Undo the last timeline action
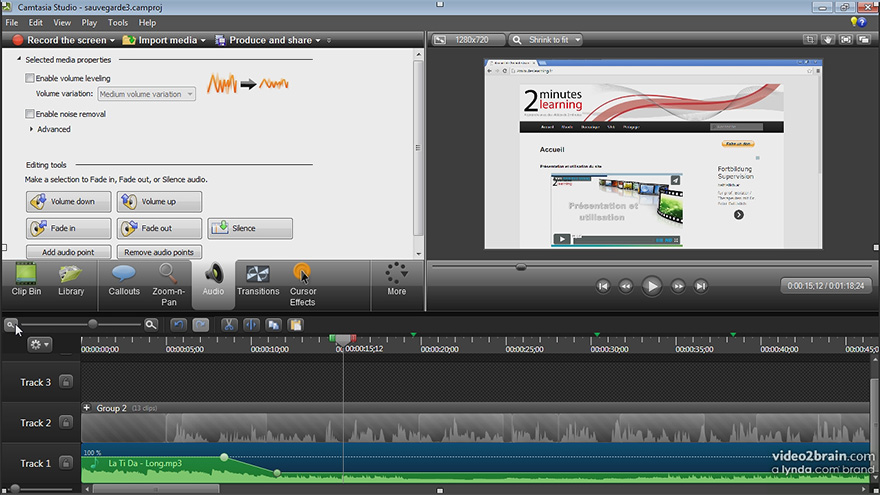This screenshot has width=880, height=495. [x=178, y=324]
